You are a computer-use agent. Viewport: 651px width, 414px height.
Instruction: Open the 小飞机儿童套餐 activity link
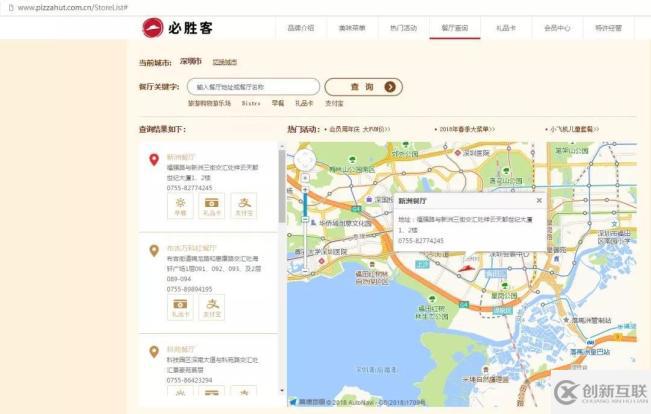(575, 129)
